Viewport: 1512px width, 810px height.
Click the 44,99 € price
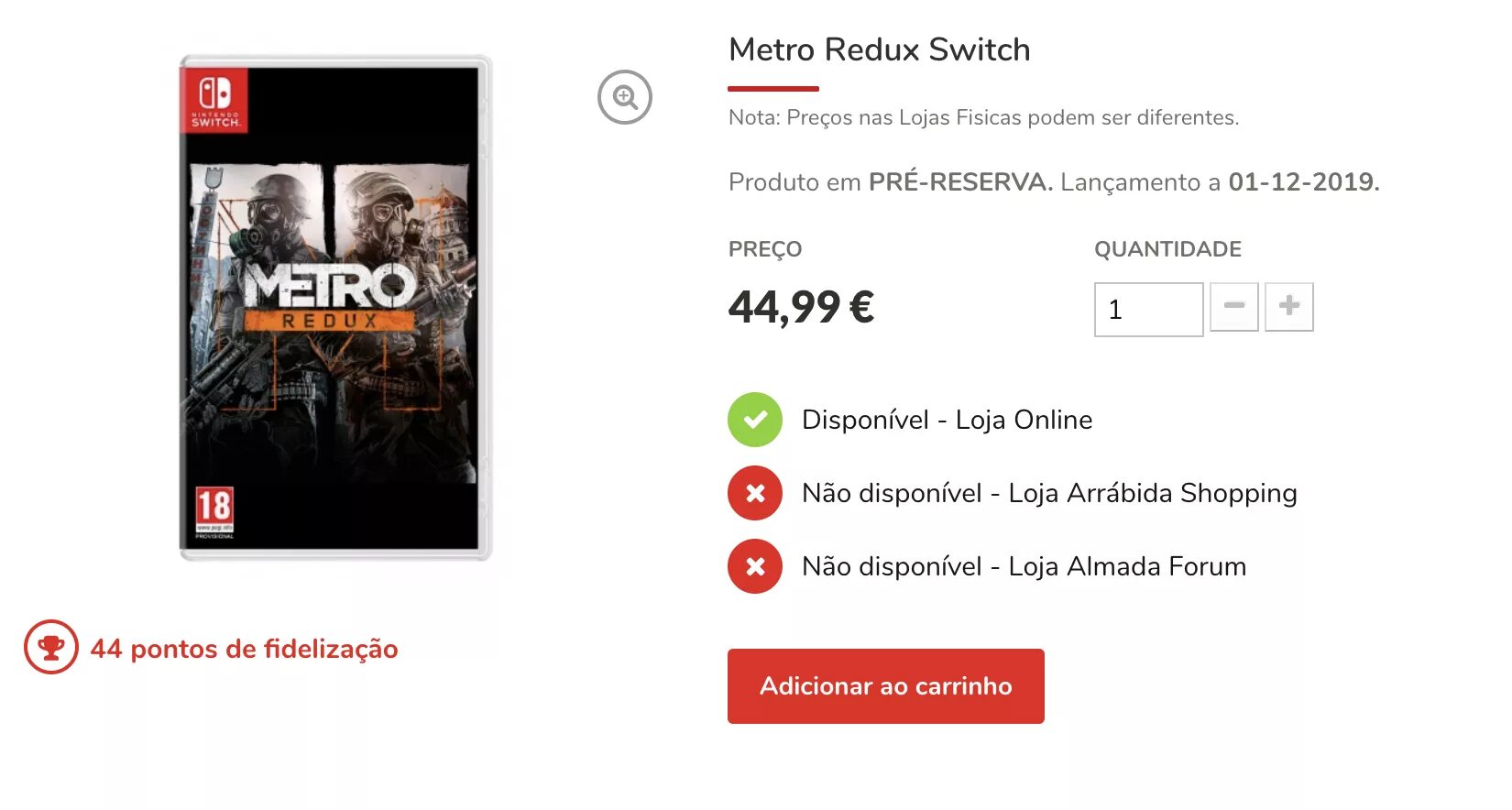tap(802, 307)
